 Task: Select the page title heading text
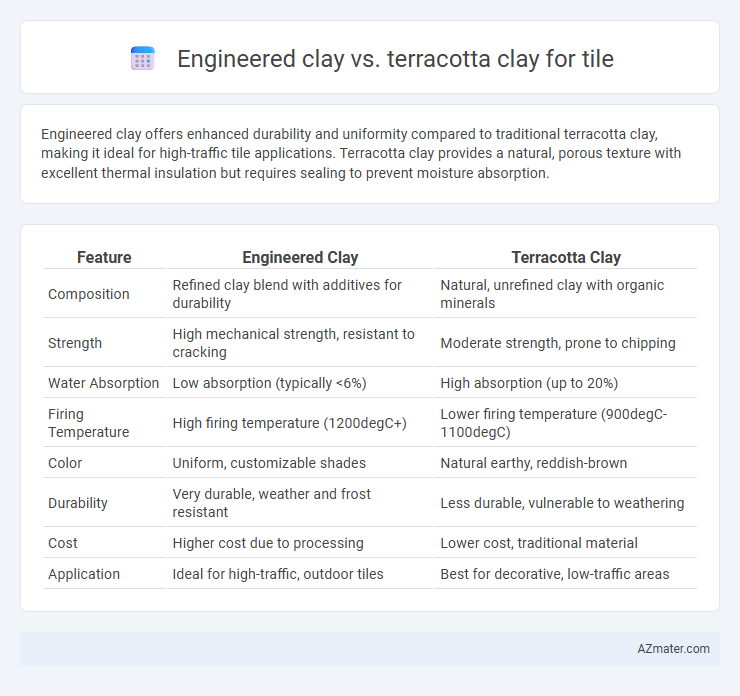395,59
